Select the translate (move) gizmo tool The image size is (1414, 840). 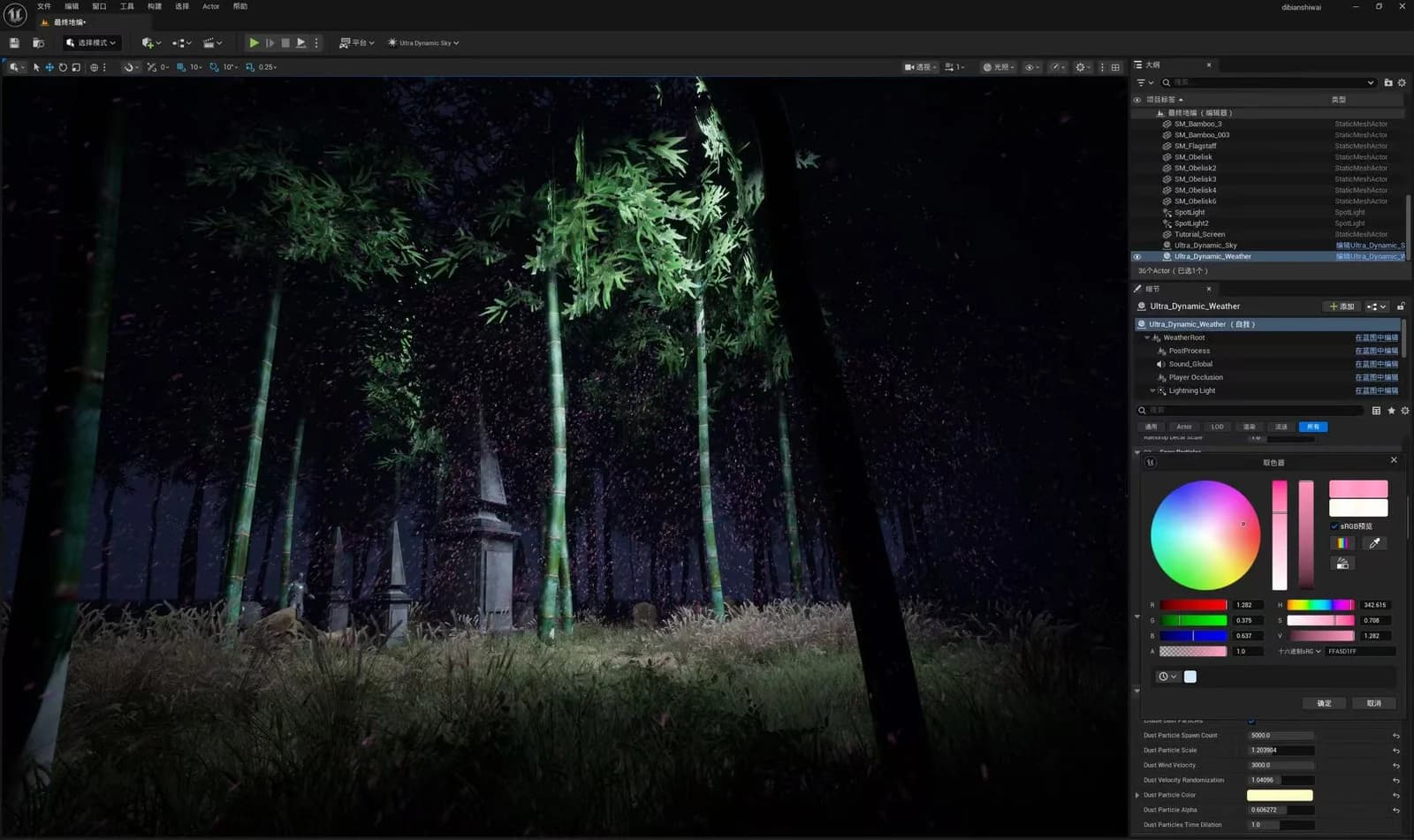click(49, 67)
